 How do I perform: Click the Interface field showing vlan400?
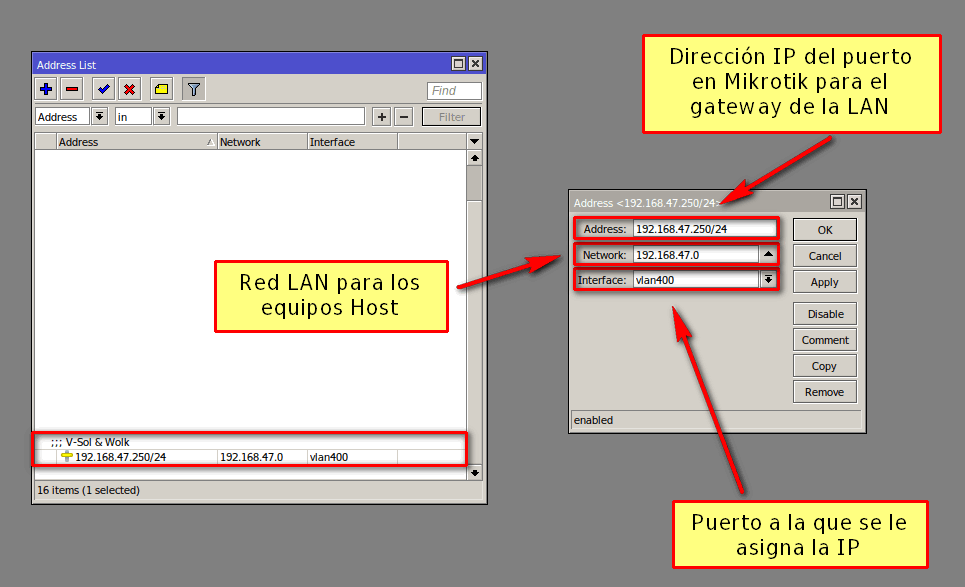tap(696, 280)
